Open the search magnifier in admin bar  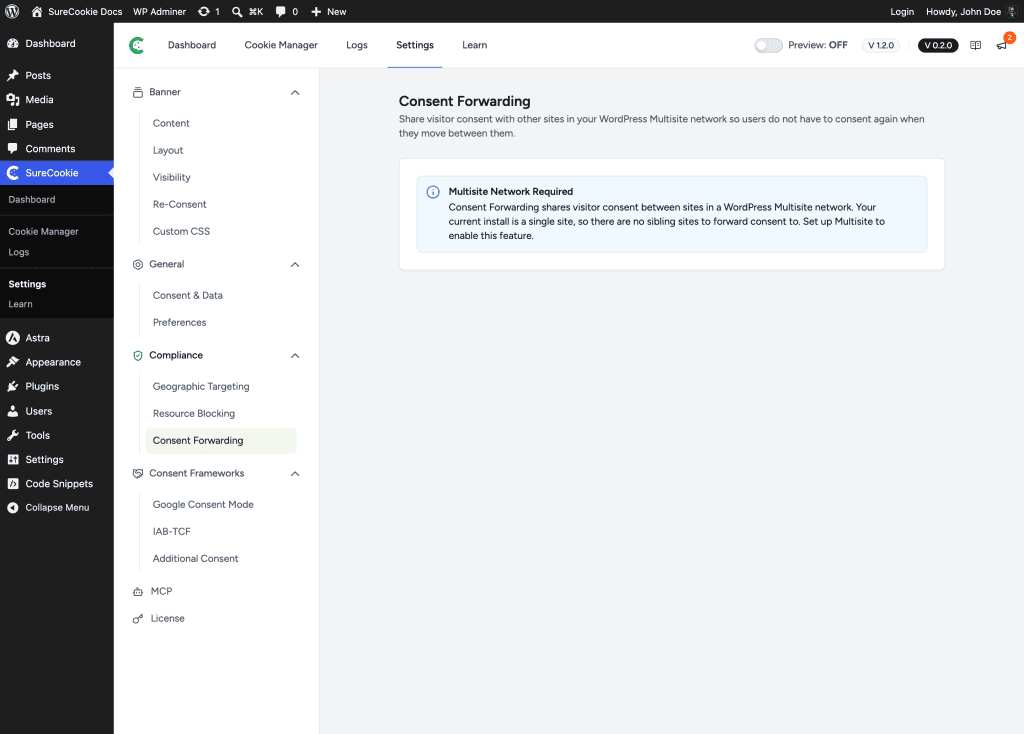coord(237,11)
